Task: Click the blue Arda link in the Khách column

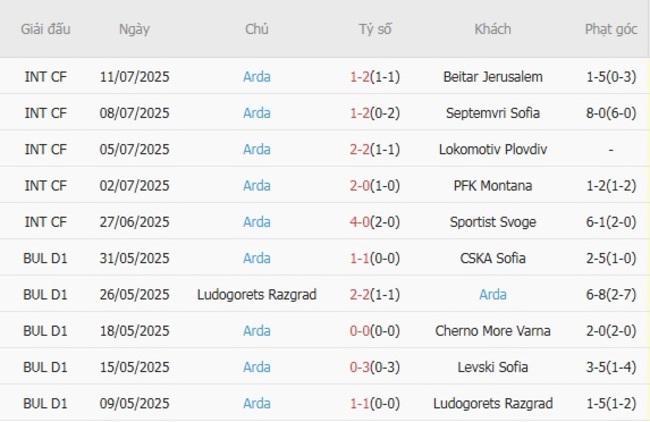Action: pos(492,294)
